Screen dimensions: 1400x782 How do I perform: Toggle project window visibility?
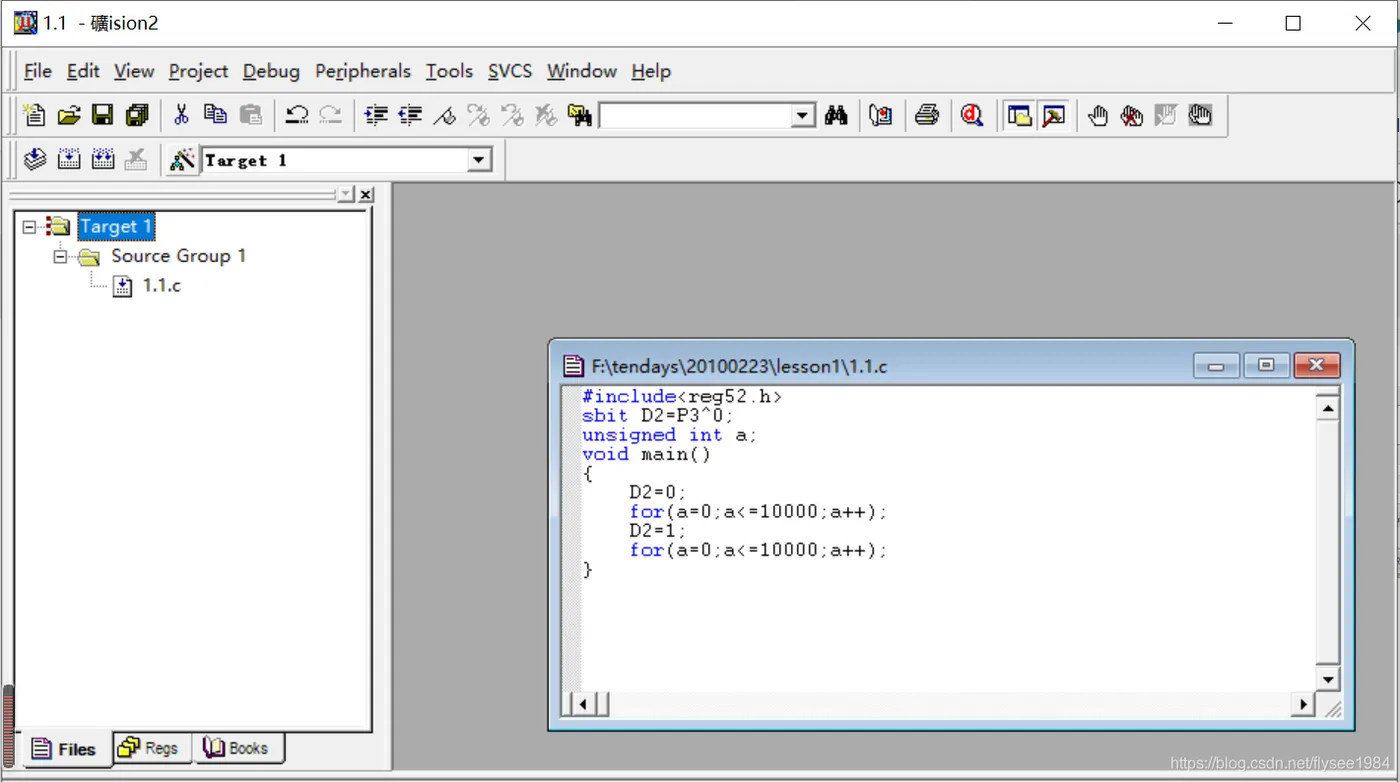tap(1019, 115)
